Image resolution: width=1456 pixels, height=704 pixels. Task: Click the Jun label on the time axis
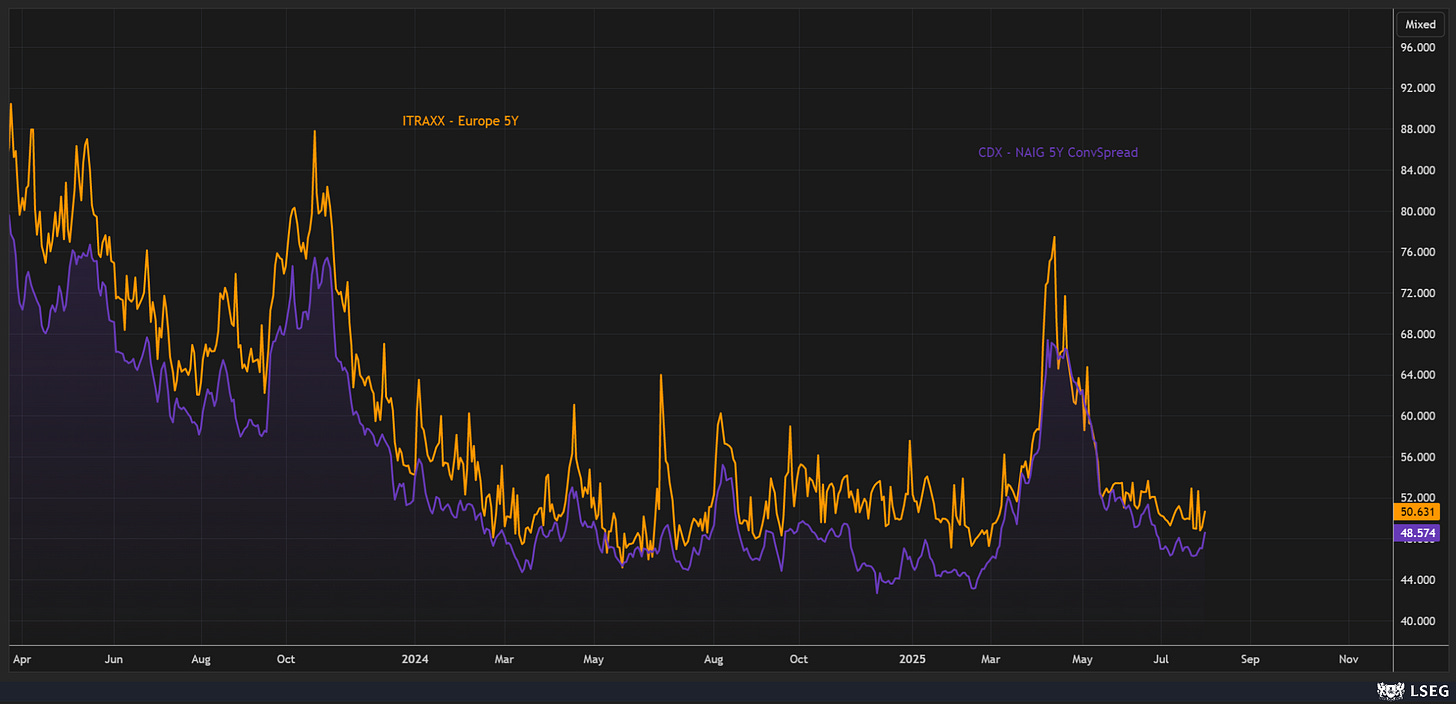pos(113,660)
